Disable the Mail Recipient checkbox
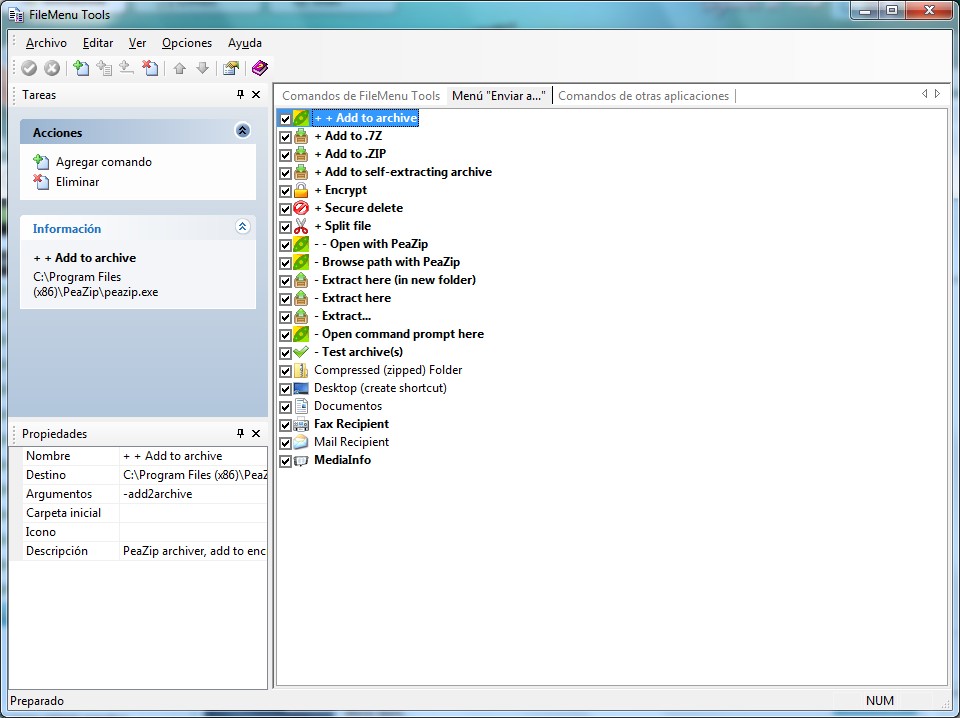Viewport: 960px width, 718px height. tap(285, 443)
